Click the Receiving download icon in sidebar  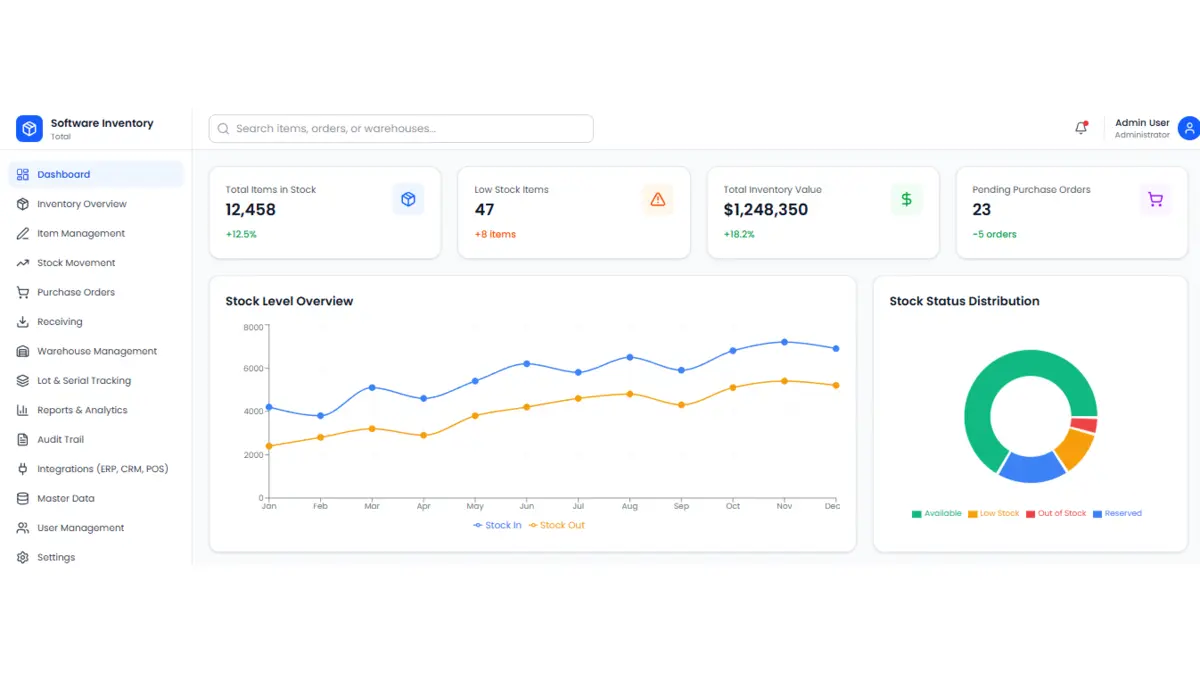[23, 322]
